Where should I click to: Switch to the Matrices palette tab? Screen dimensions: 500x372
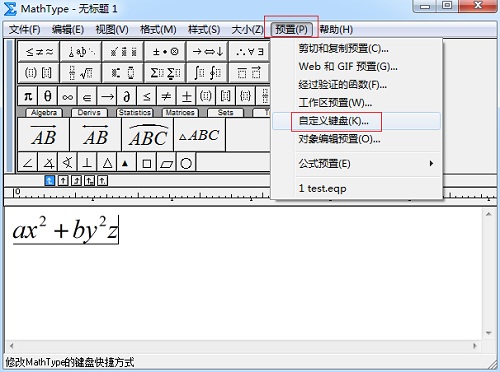tap(180, 113)
